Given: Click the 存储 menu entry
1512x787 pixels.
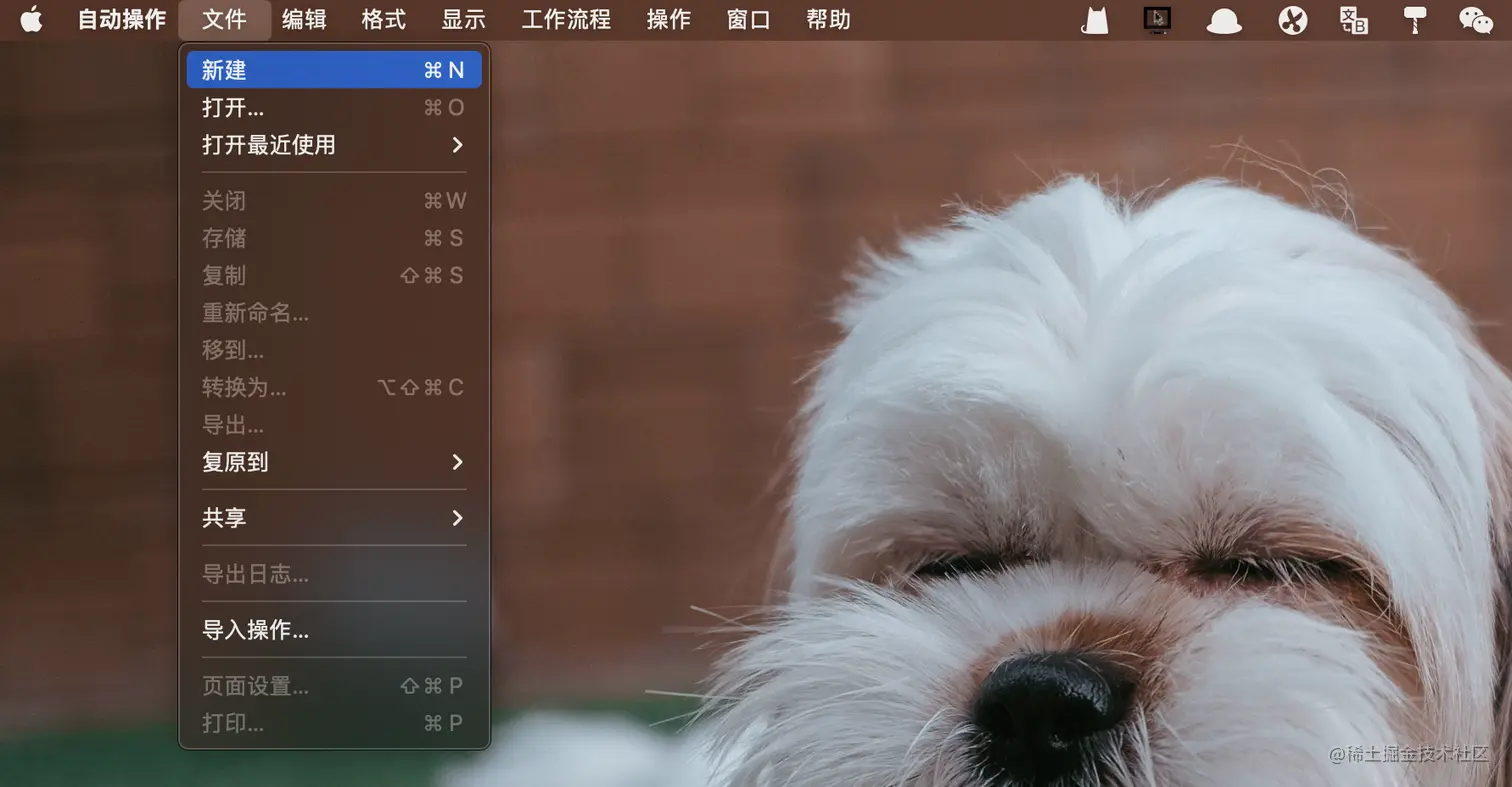Looking at the screenshot, I should (x=334, y=238).
